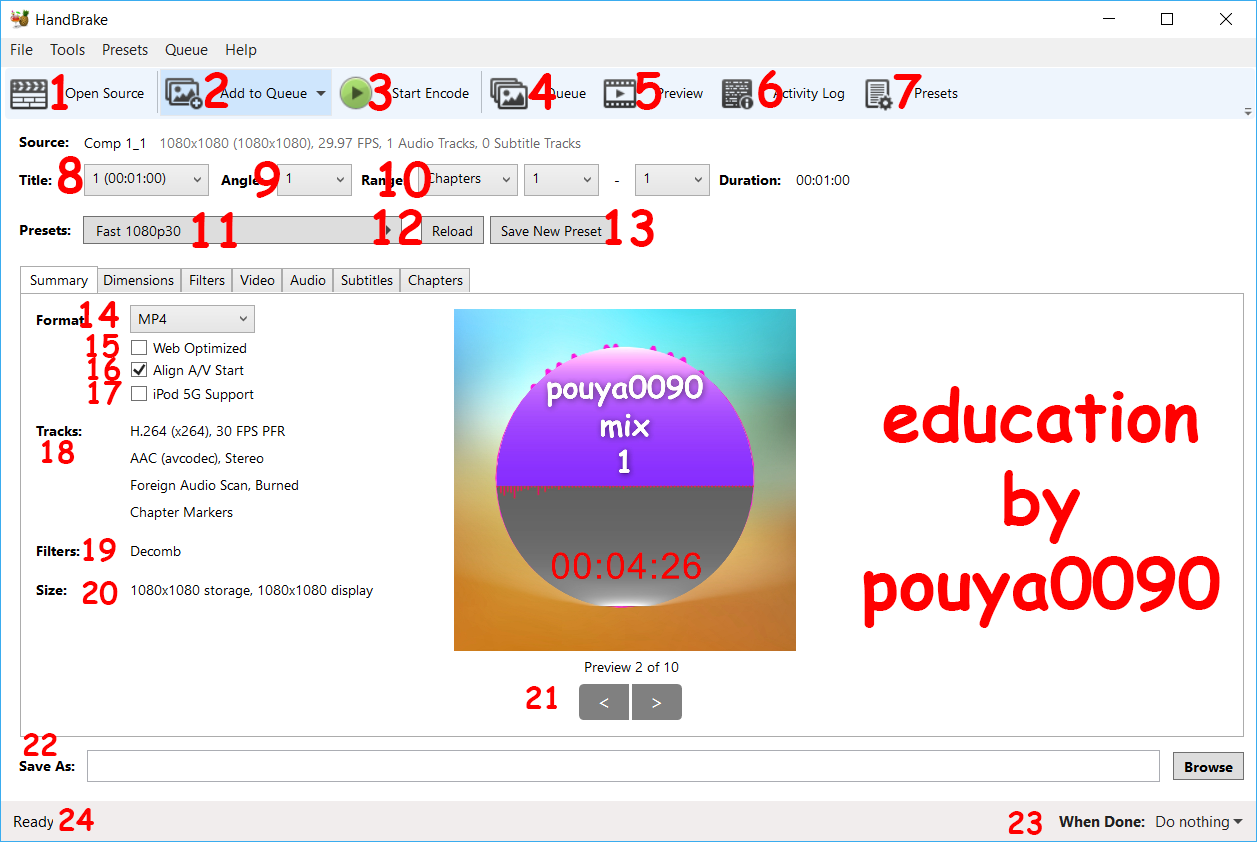Click the Save New Preset button
The height and width of the screenshot is (842, 1257).
coord(551,231)
